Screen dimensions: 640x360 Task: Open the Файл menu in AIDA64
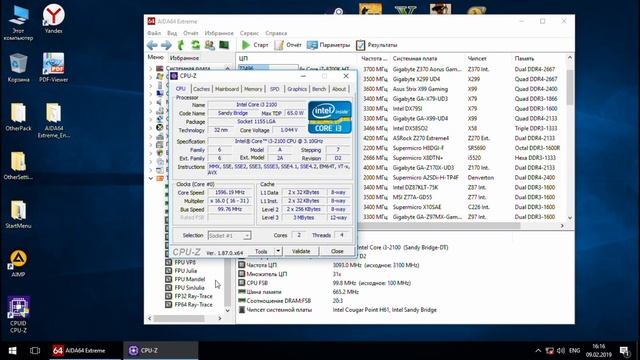point(154,33)
